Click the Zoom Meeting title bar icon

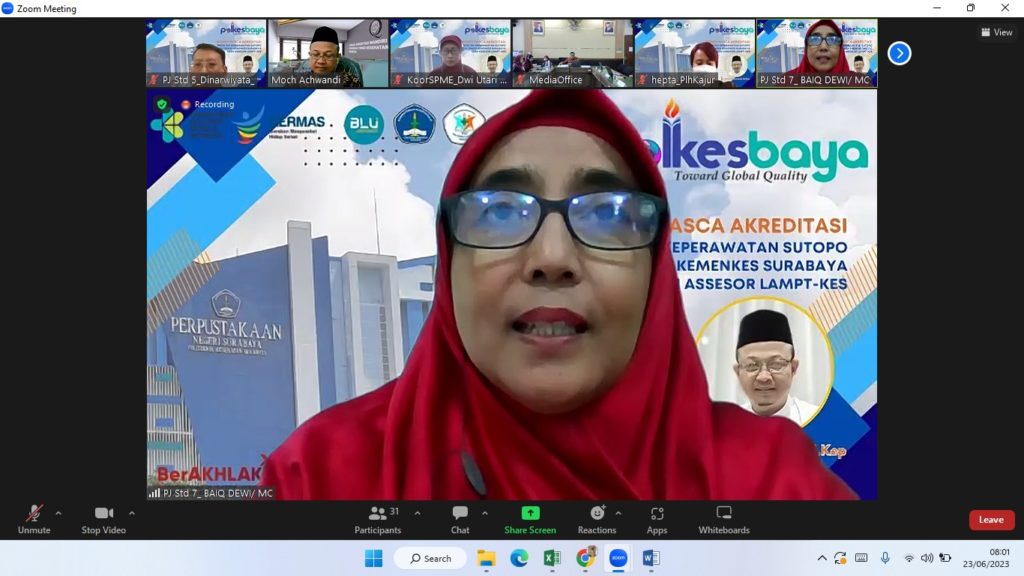pyautogui.click(x=7, y=8)
